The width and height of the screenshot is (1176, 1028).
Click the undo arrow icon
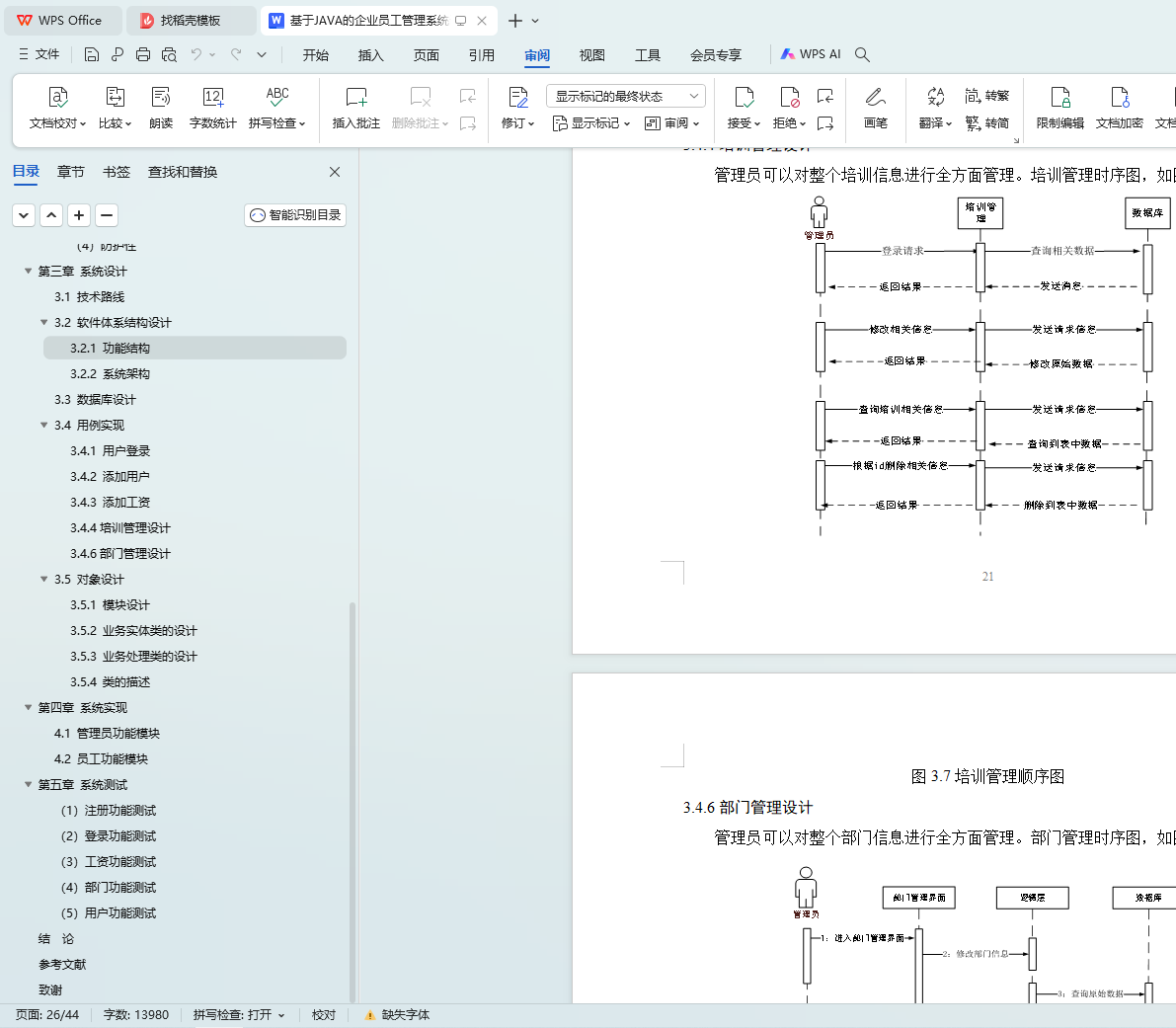[196, 54]
